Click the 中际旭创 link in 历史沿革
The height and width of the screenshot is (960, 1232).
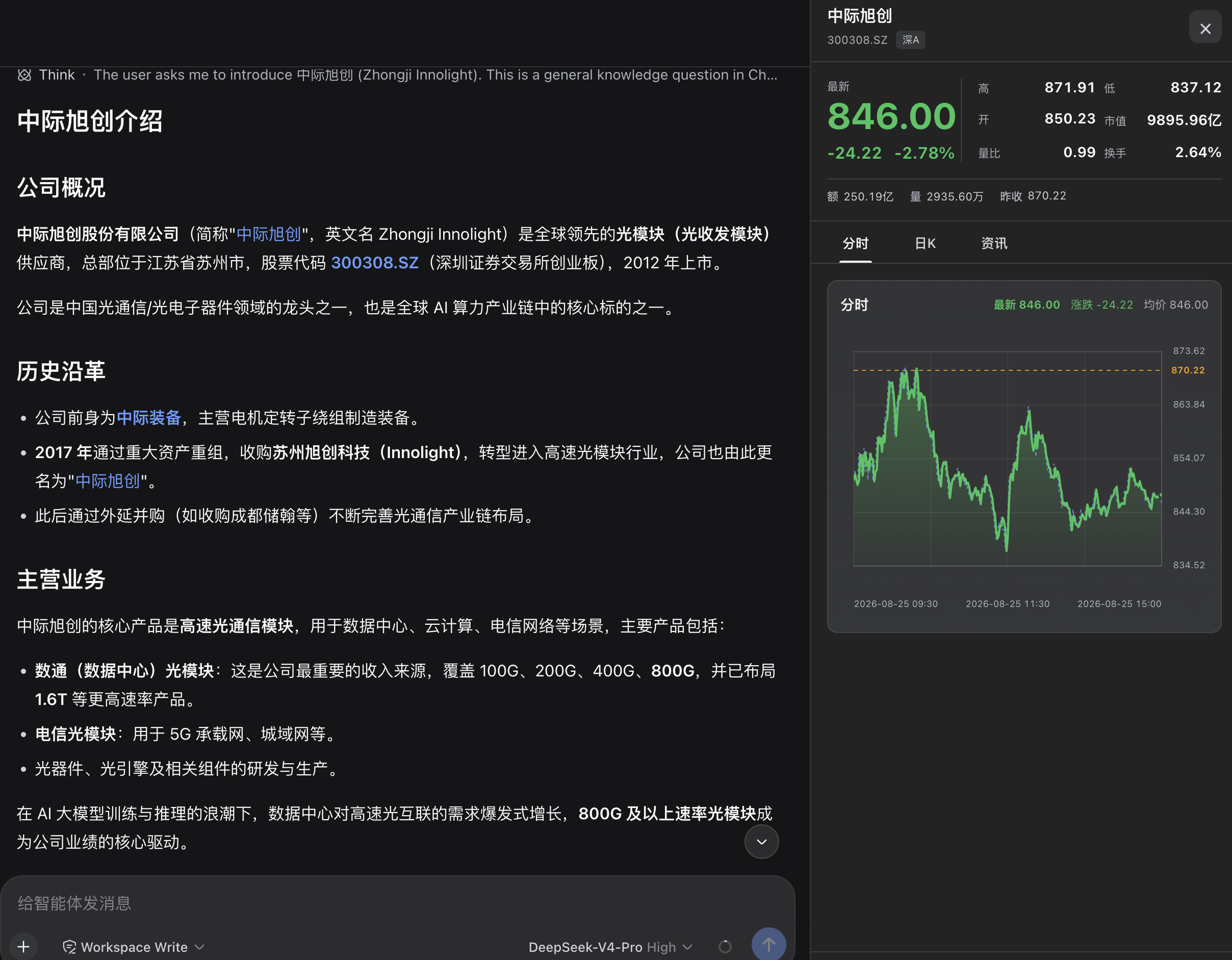[107, 481]
